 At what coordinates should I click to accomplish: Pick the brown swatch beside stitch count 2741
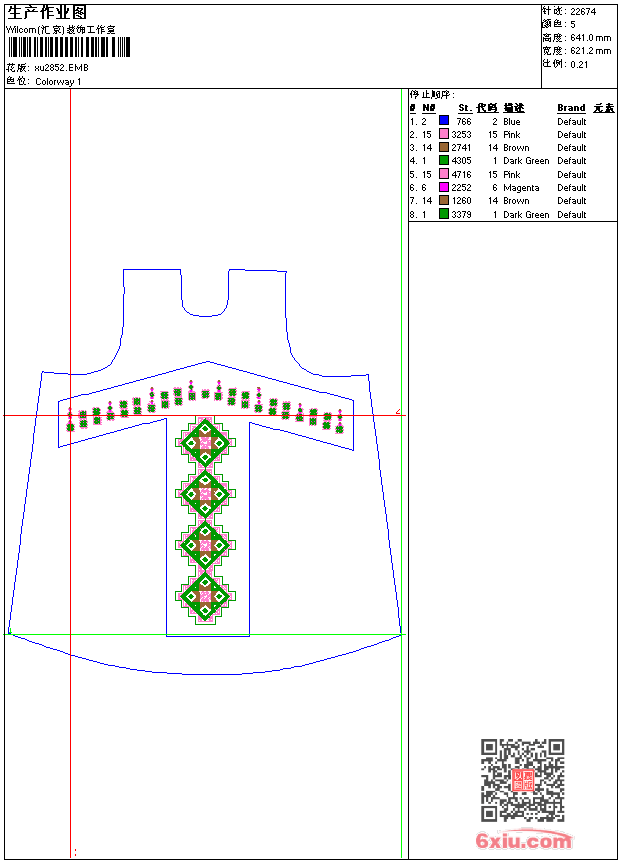click(444, 147)
